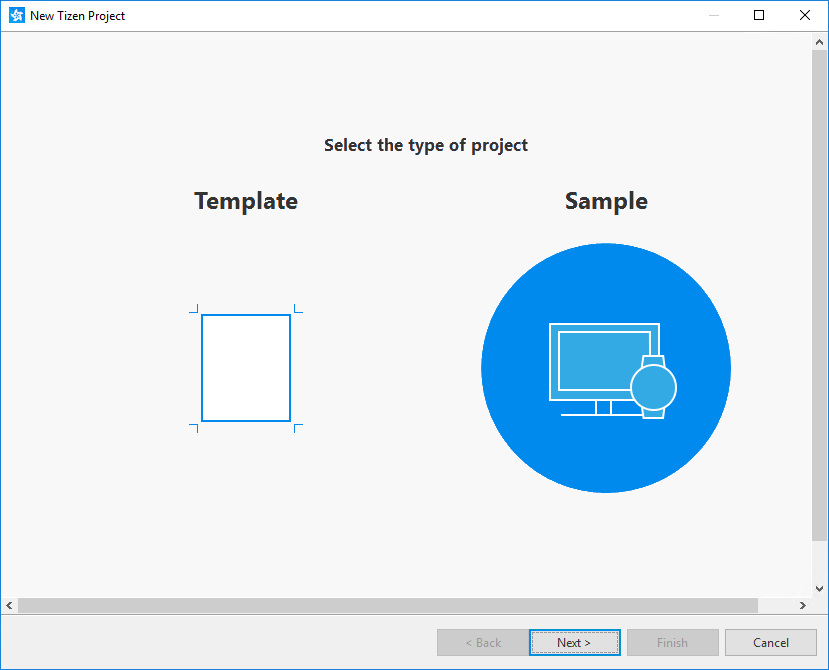Screen dimensions: 829x670
Task: Click the blank template placeholder square
Action: (245, 367)
